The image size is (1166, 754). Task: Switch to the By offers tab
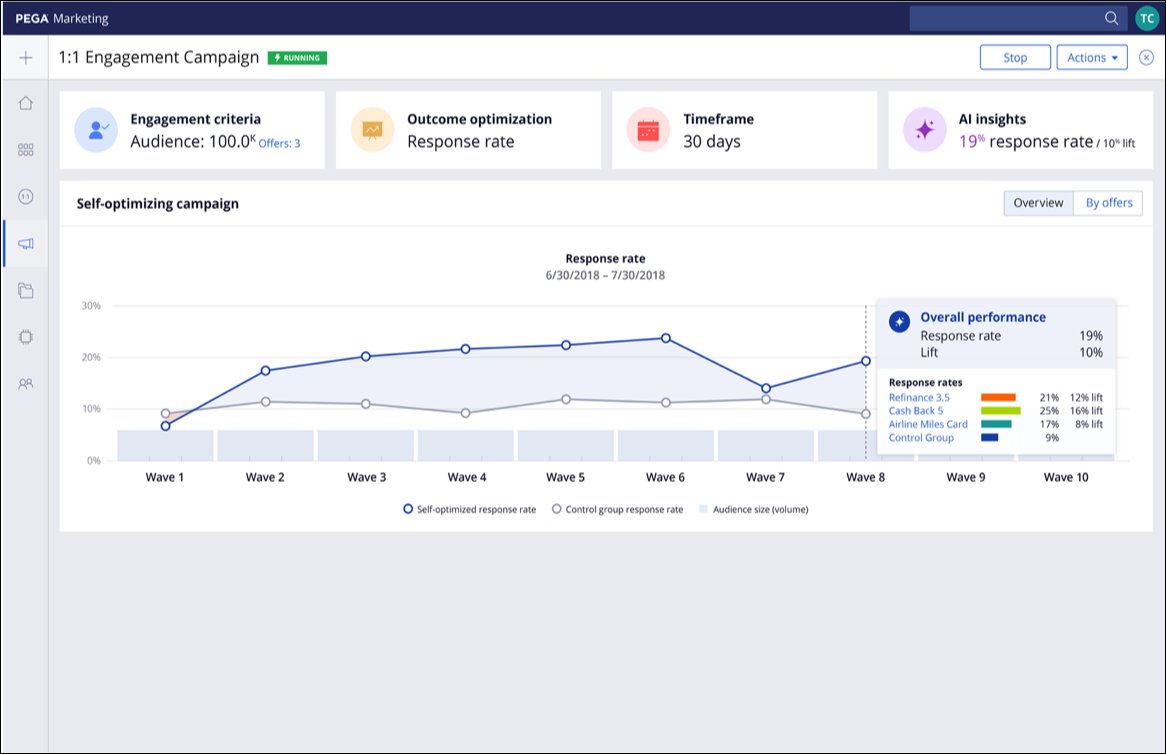tap(1108, 203)
